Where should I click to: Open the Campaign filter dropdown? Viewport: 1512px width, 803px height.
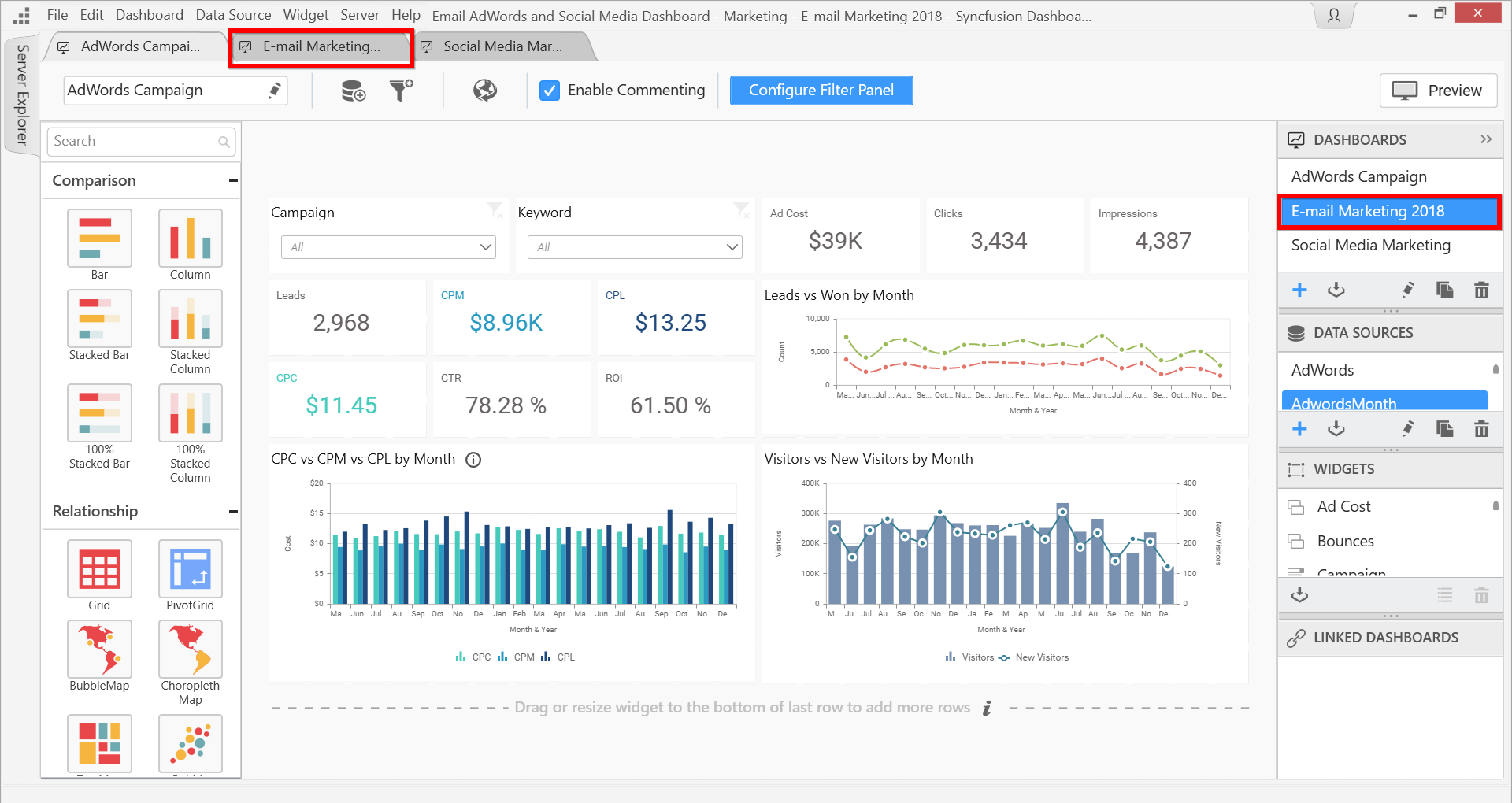click(x=388, y=247)
